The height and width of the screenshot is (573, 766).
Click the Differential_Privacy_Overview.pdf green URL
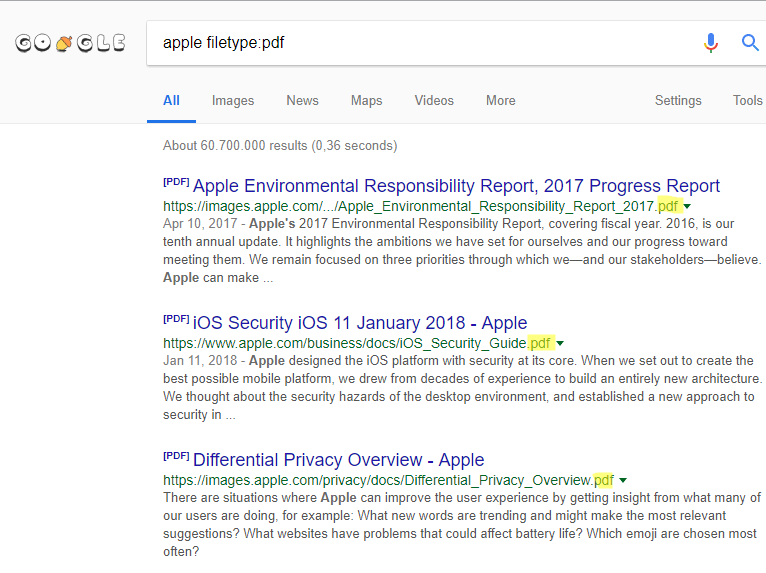[x=388, y=480]
